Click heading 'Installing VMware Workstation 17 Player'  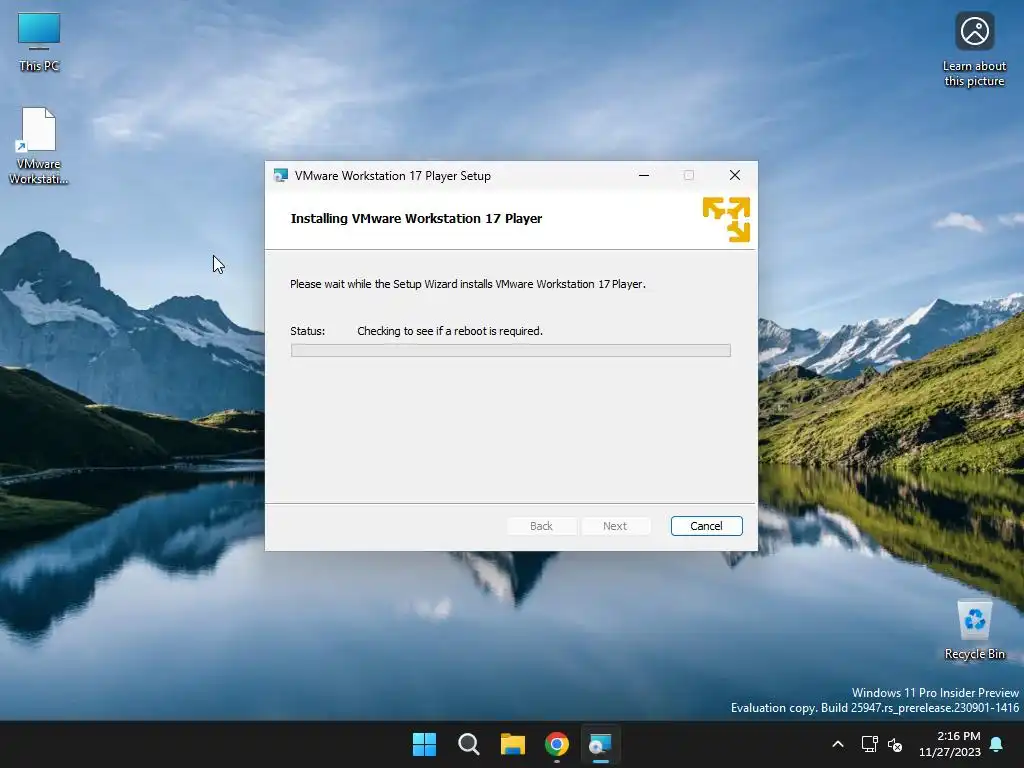(x=416, y=219)
